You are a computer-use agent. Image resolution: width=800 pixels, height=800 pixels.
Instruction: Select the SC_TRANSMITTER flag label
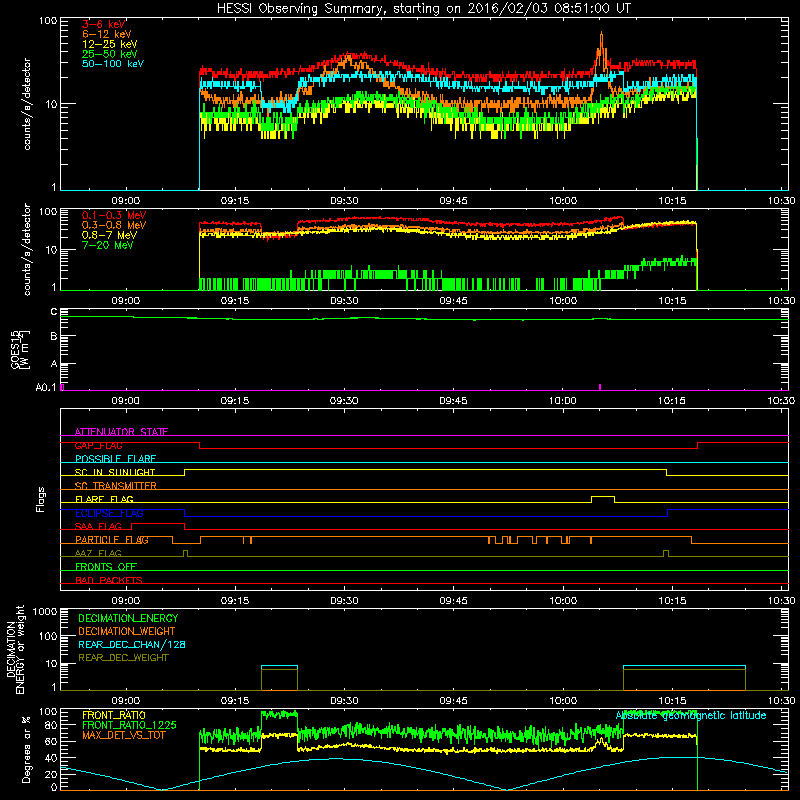[115, 486]
